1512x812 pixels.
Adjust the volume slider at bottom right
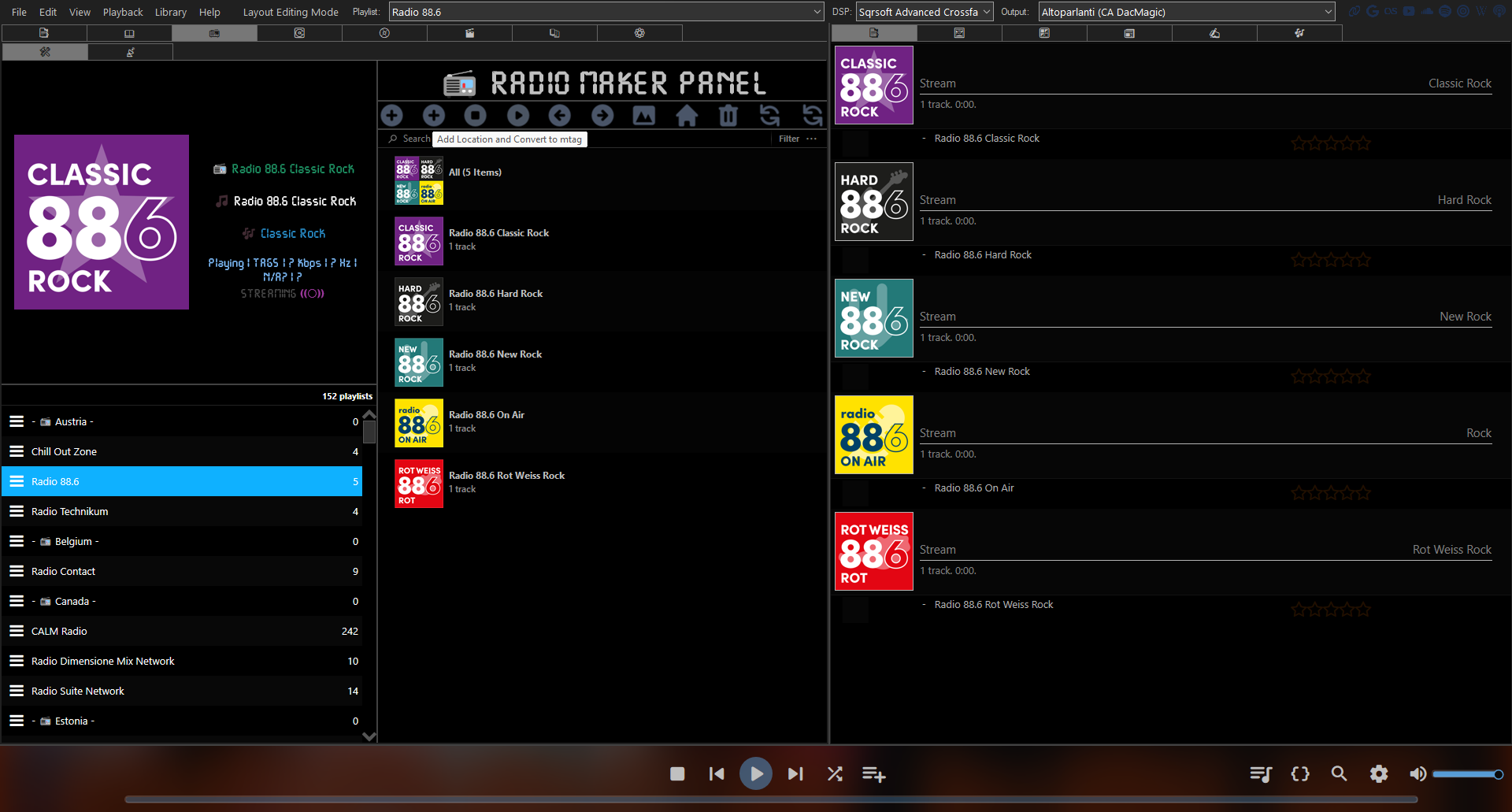[1467, 774]
